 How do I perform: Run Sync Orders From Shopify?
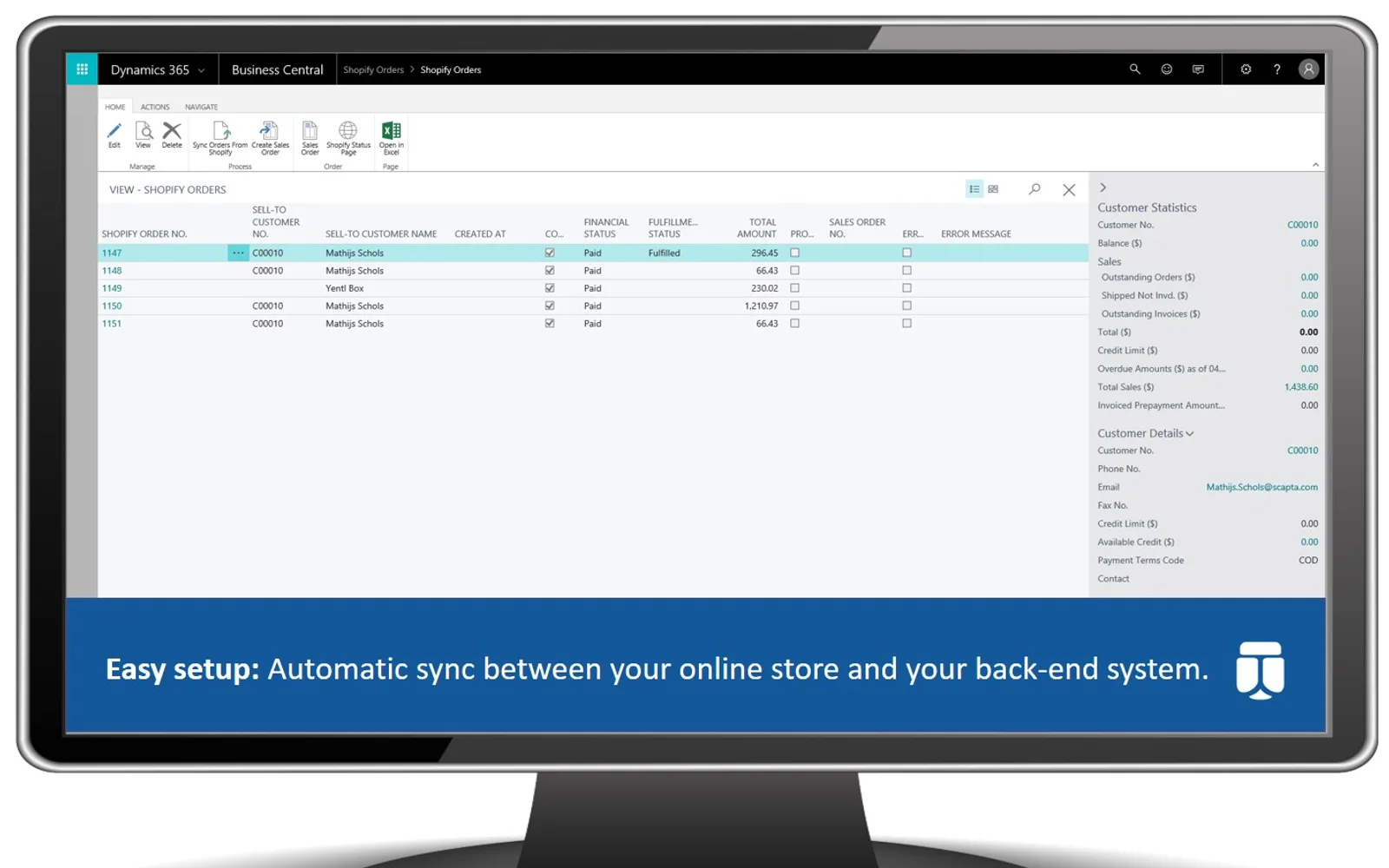pos(221,139)
